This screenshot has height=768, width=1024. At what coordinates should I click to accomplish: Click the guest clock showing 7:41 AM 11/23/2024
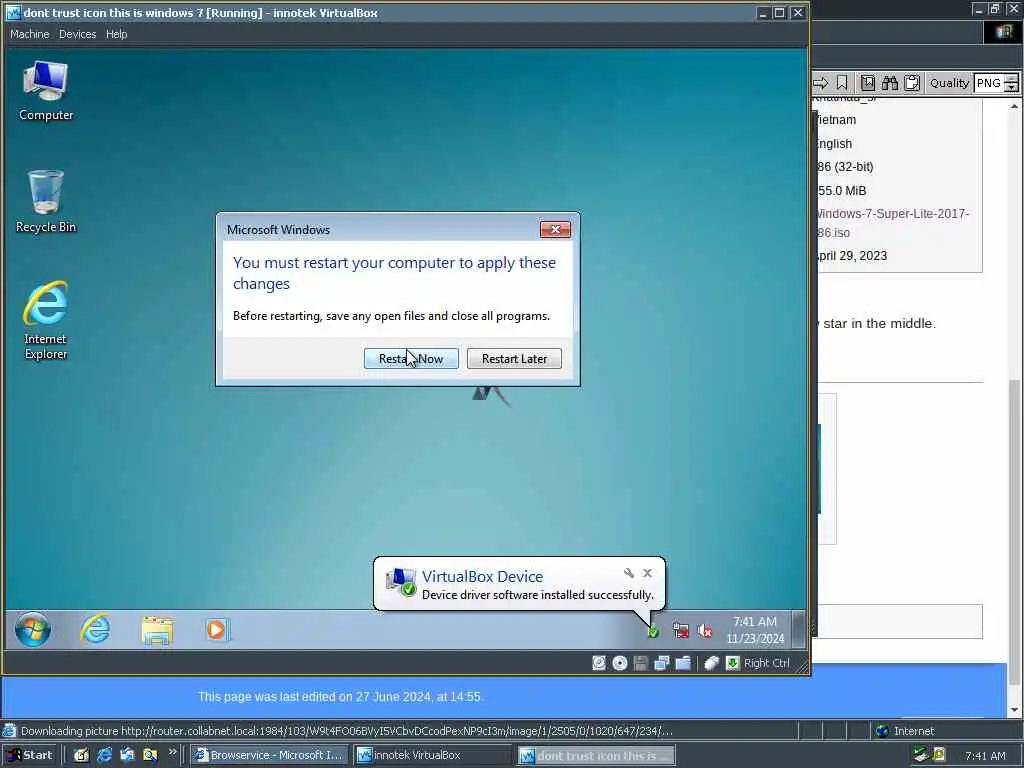click(x=755, y=630)
